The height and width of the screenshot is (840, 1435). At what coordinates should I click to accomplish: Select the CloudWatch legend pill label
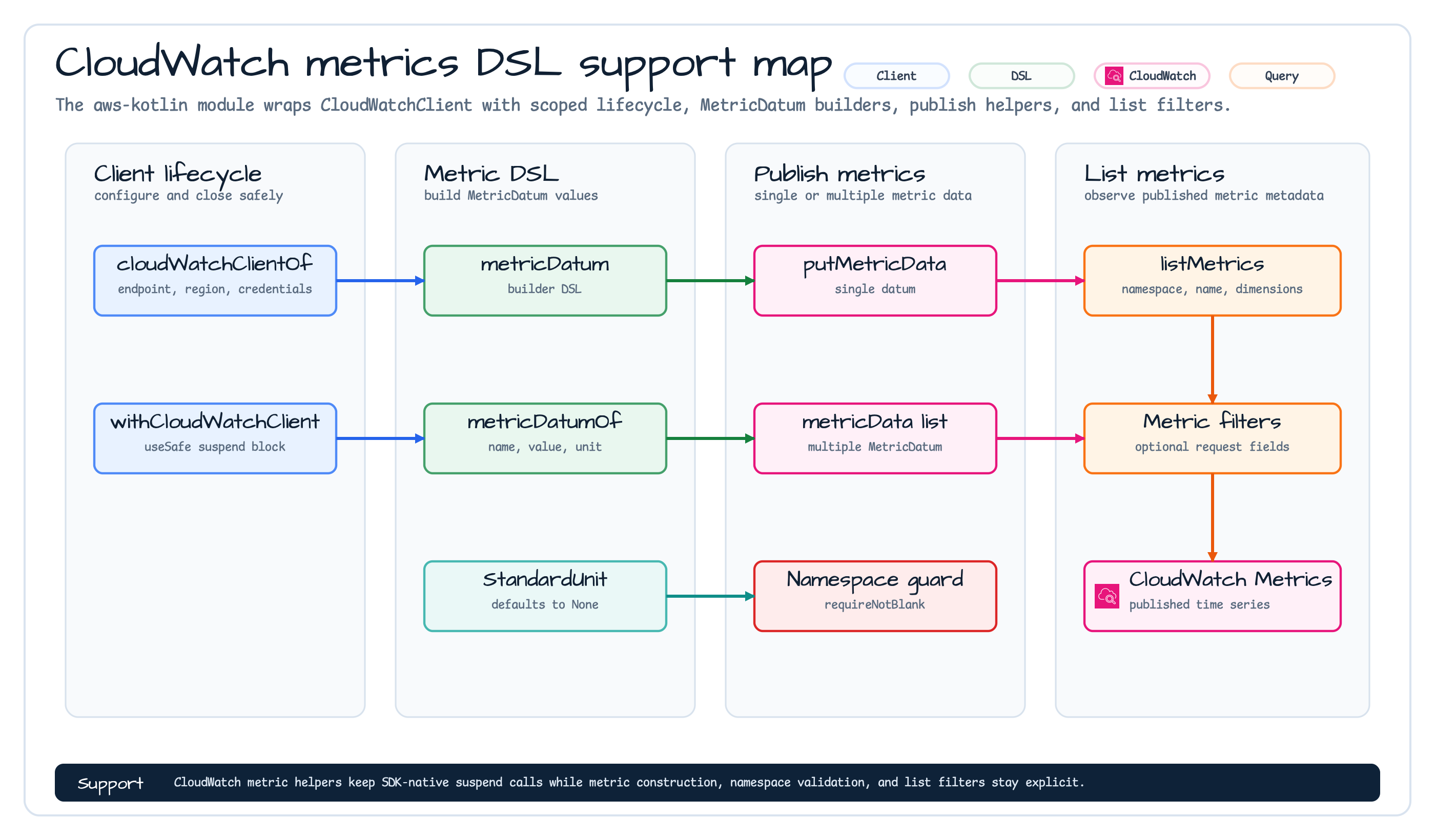[1162, 76]
